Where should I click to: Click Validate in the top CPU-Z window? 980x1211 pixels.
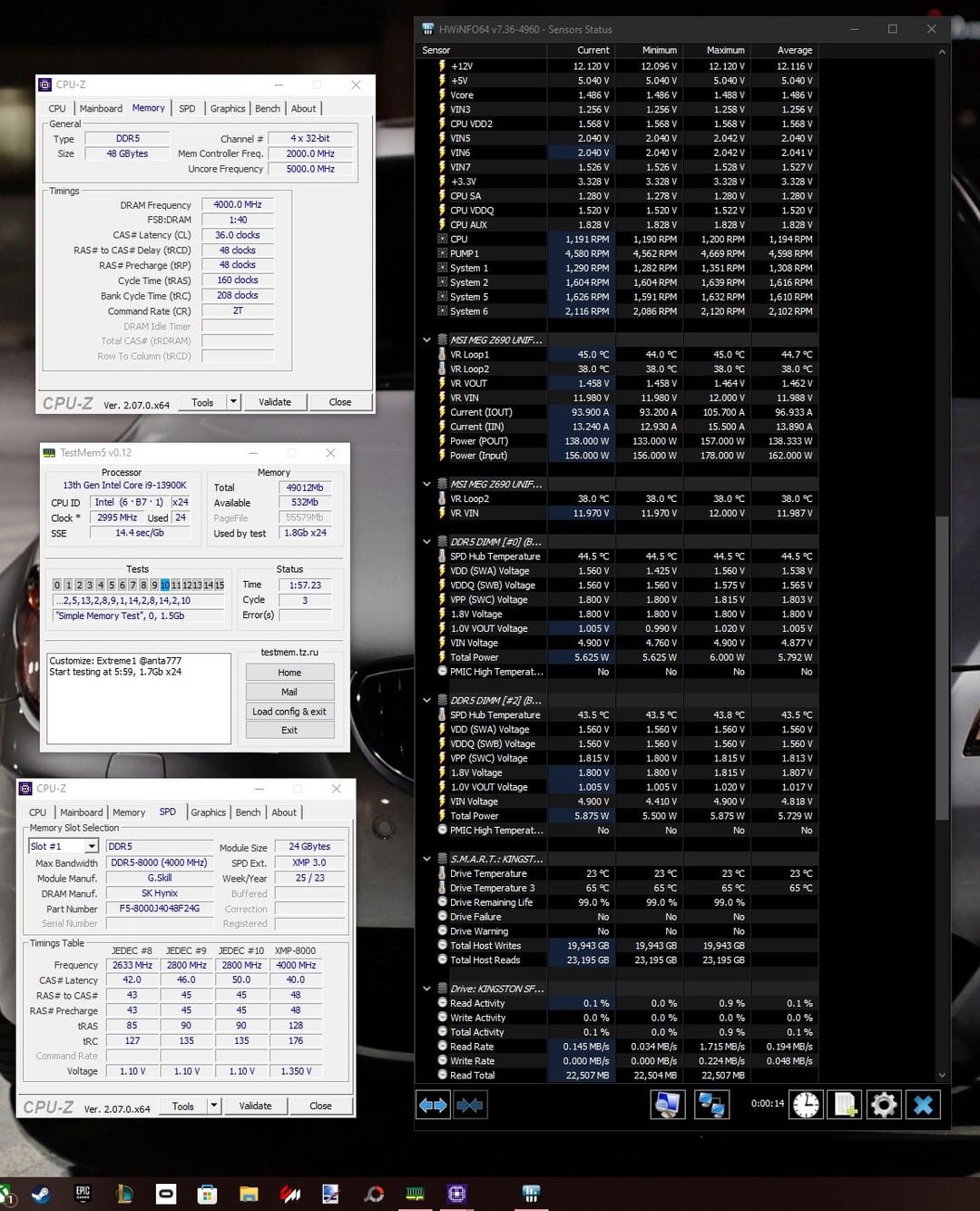tap(275, 402)
